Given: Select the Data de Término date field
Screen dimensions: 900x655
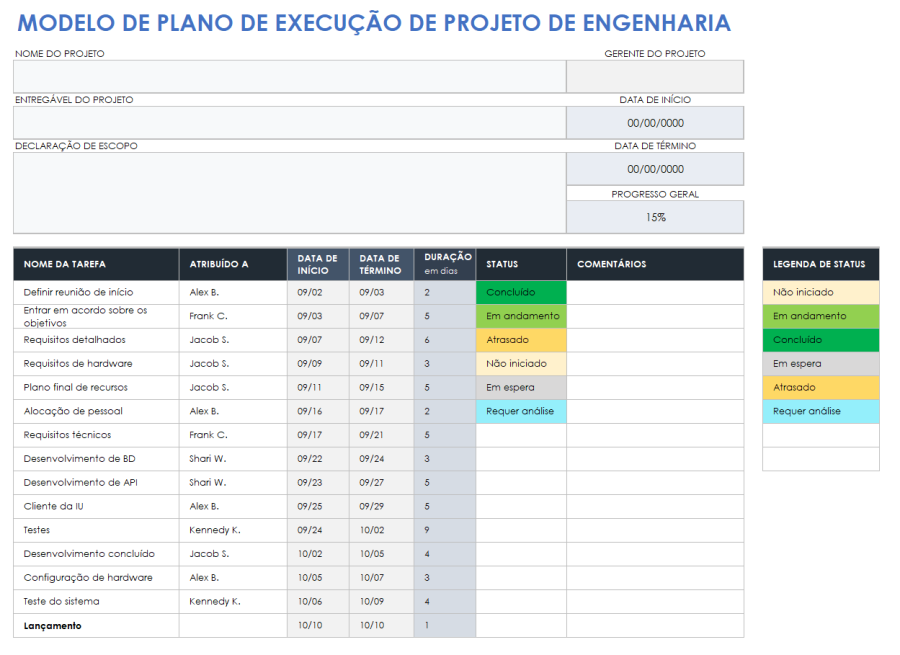Looking at the screenshot, I should [655, 169].
